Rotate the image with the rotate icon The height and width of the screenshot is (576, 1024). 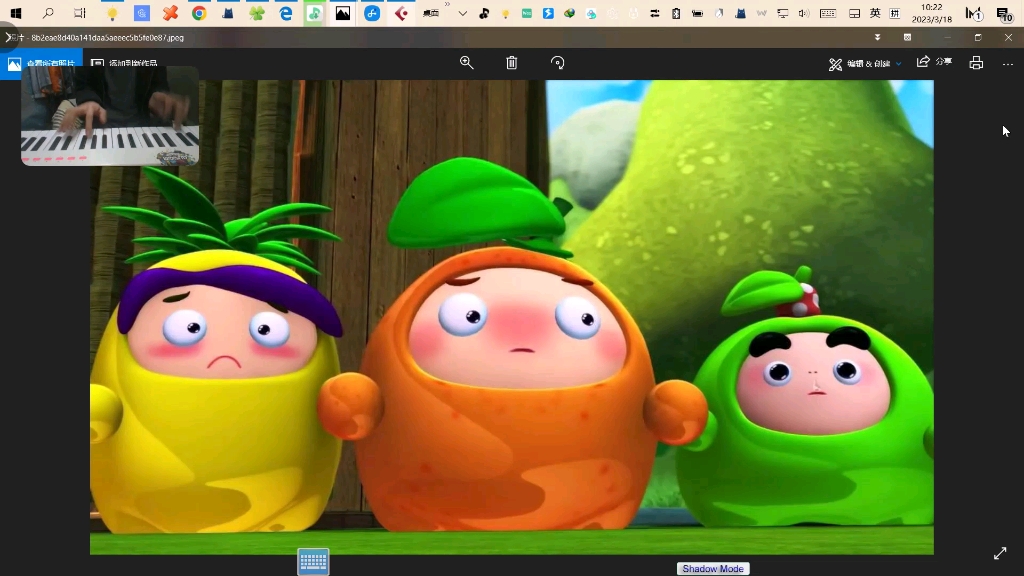pyautogui.click(x=557, y=63)
